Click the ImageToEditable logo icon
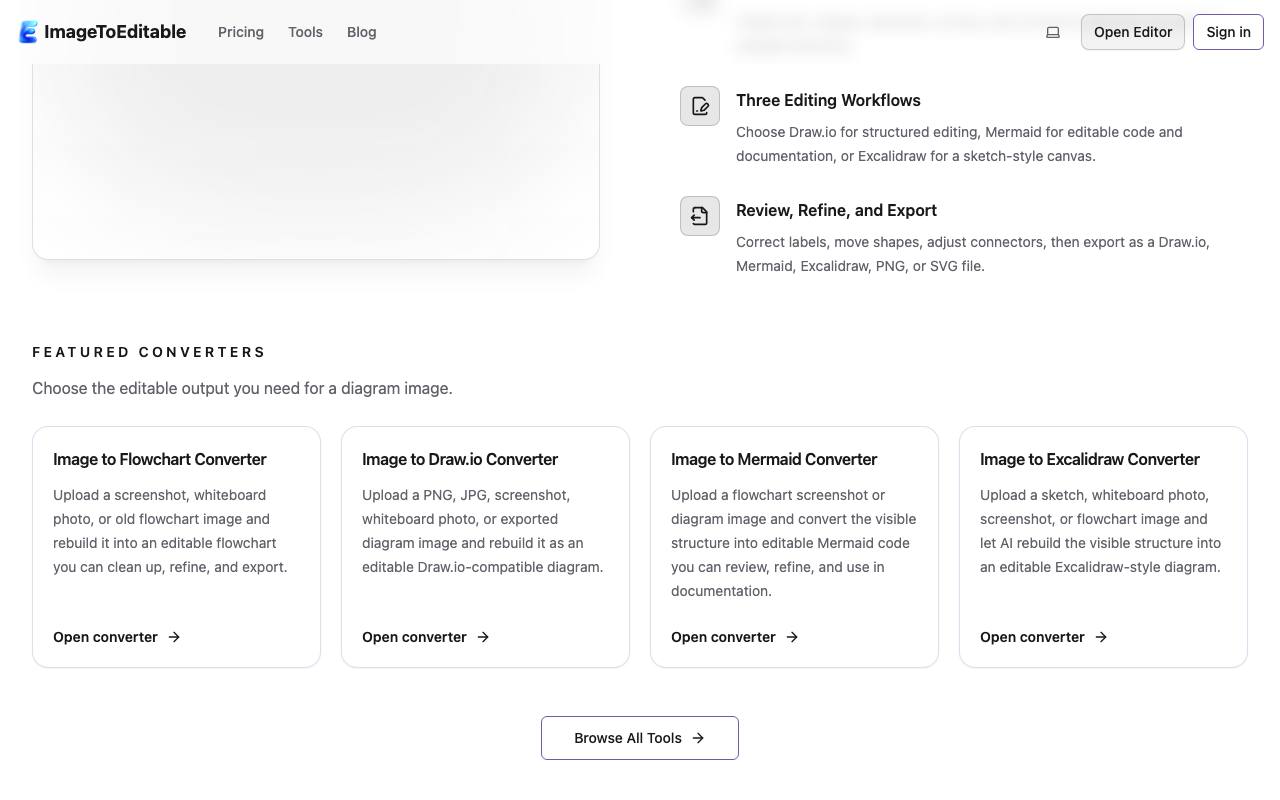This screenshot has width=1280, height=800. (29, 32)
